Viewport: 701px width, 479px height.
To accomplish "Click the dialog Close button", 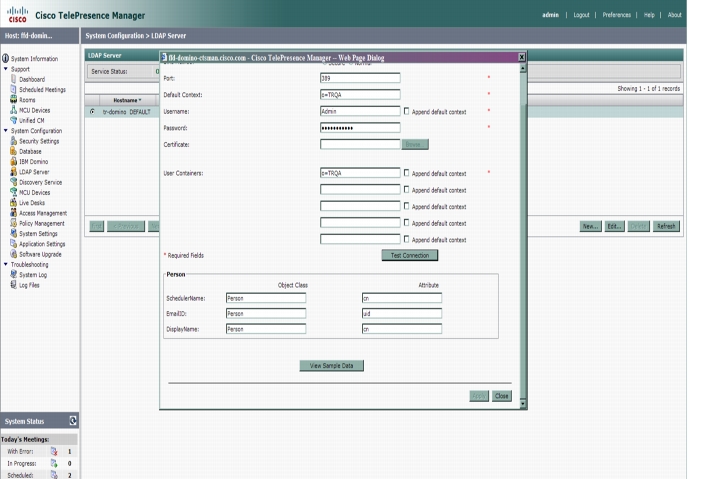I will (501, 396).
